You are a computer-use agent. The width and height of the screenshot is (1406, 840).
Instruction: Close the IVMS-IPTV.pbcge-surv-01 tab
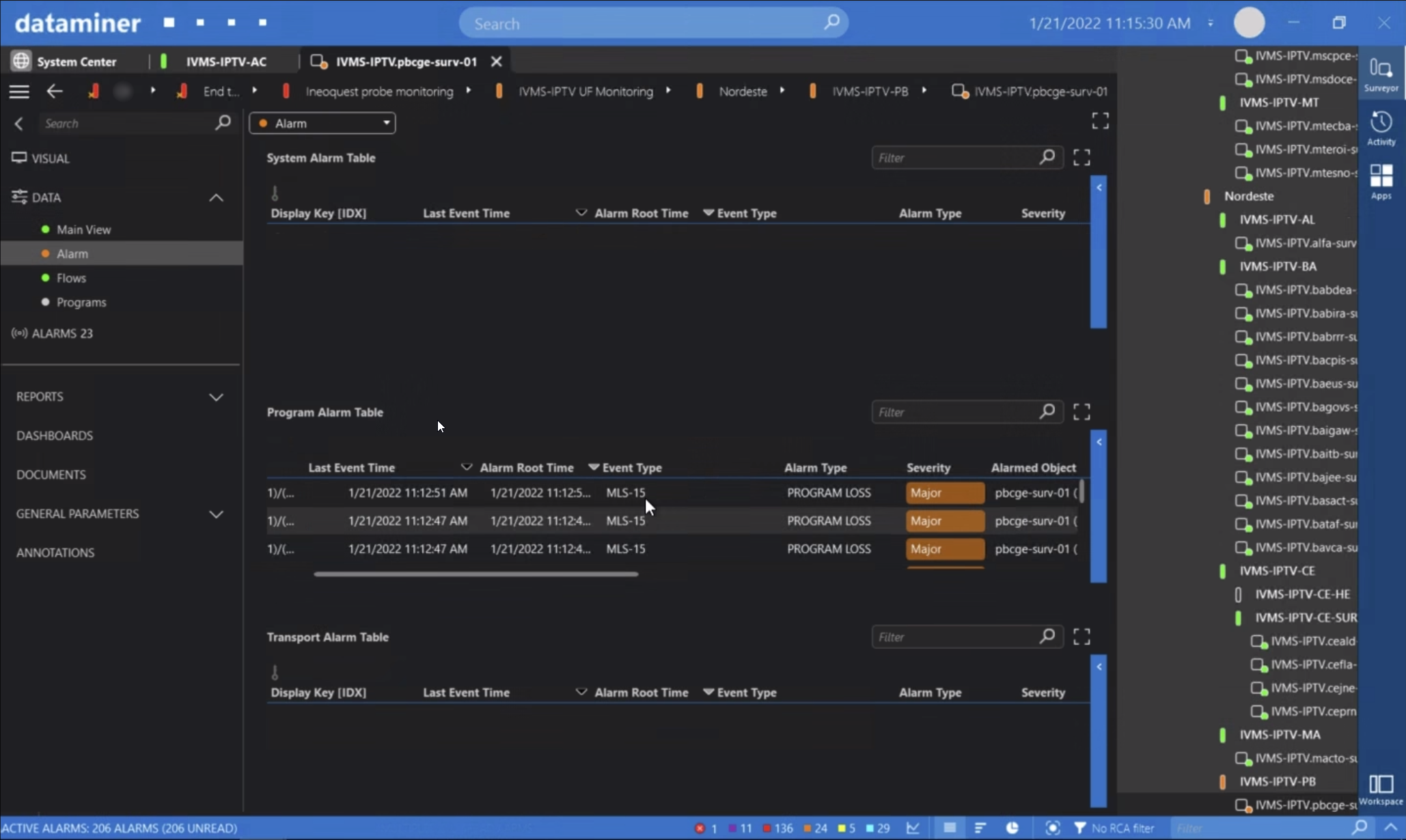pos(497,61)
